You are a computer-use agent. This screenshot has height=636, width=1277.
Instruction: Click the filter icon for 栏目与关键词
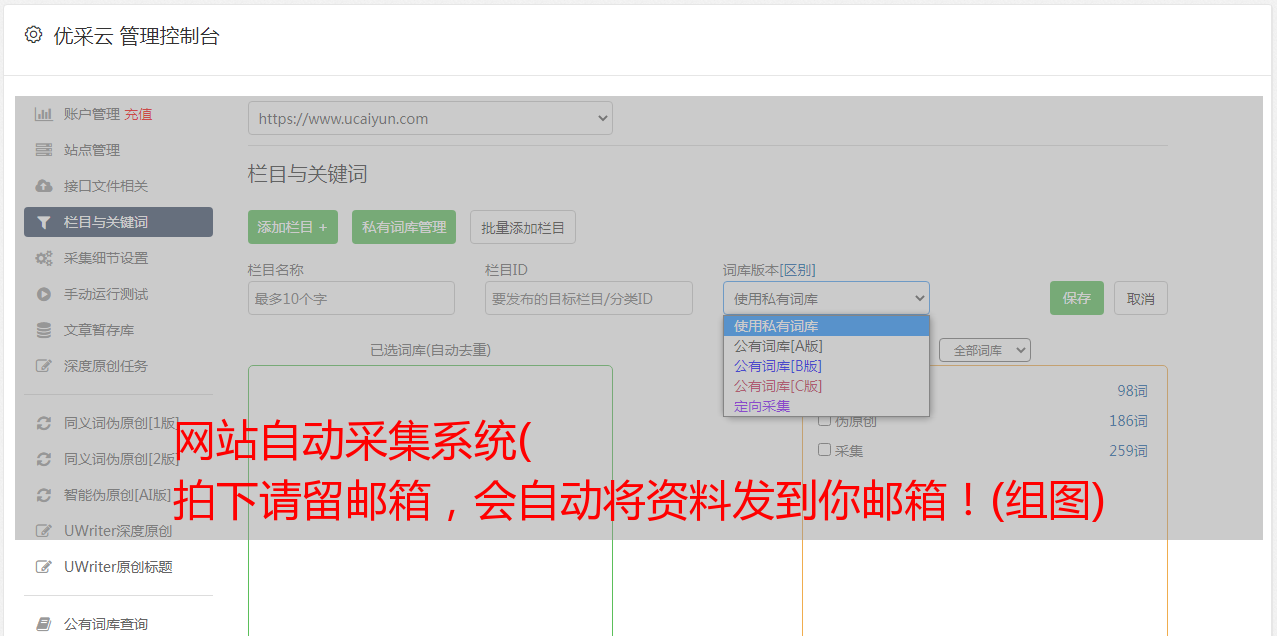[x=44, y=222]
